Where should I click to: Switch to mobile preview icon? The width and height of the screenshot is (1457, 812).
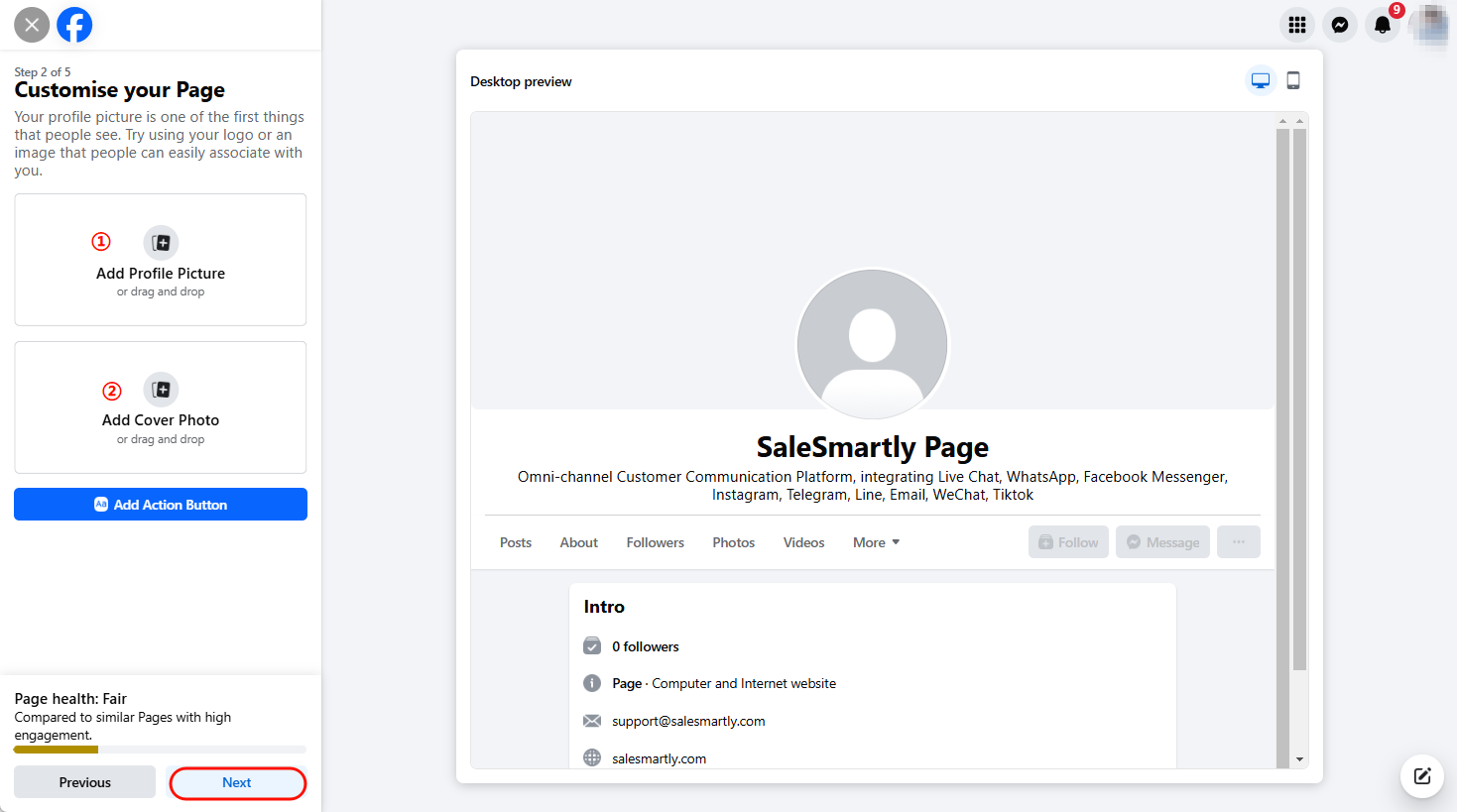coord(1293,80)
